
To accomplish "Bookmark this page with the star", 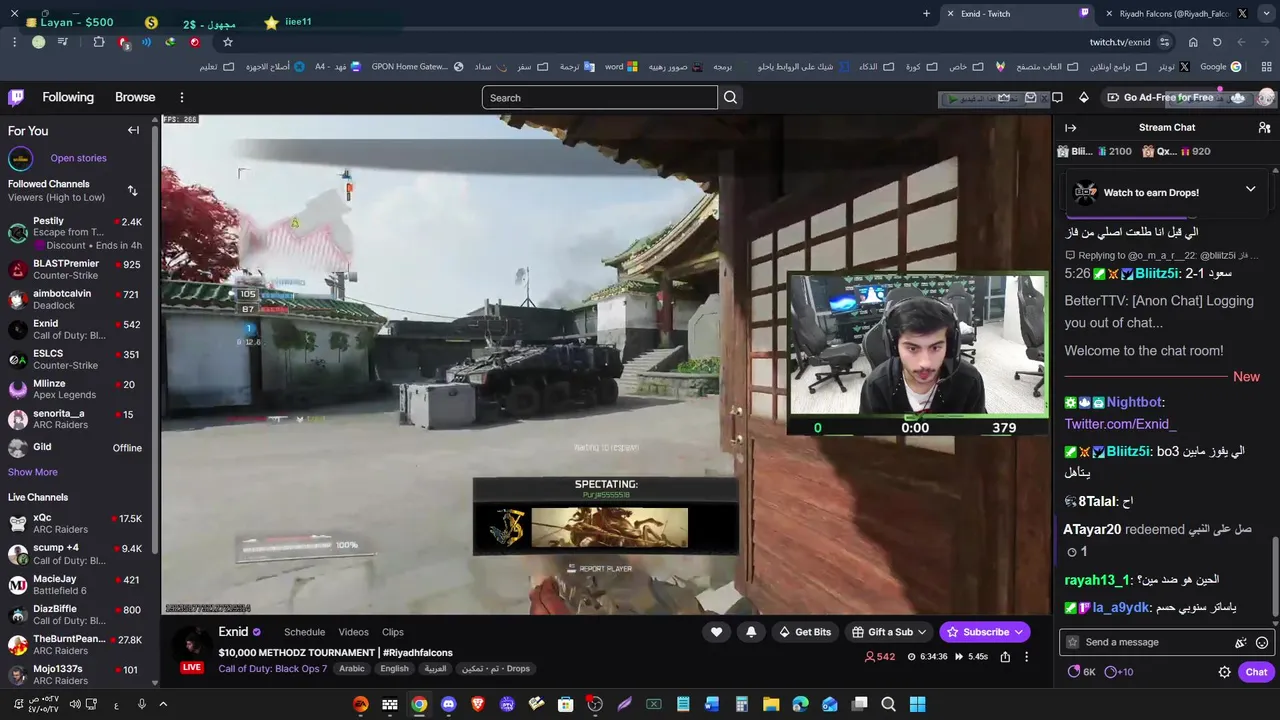I will coord(228,42).
